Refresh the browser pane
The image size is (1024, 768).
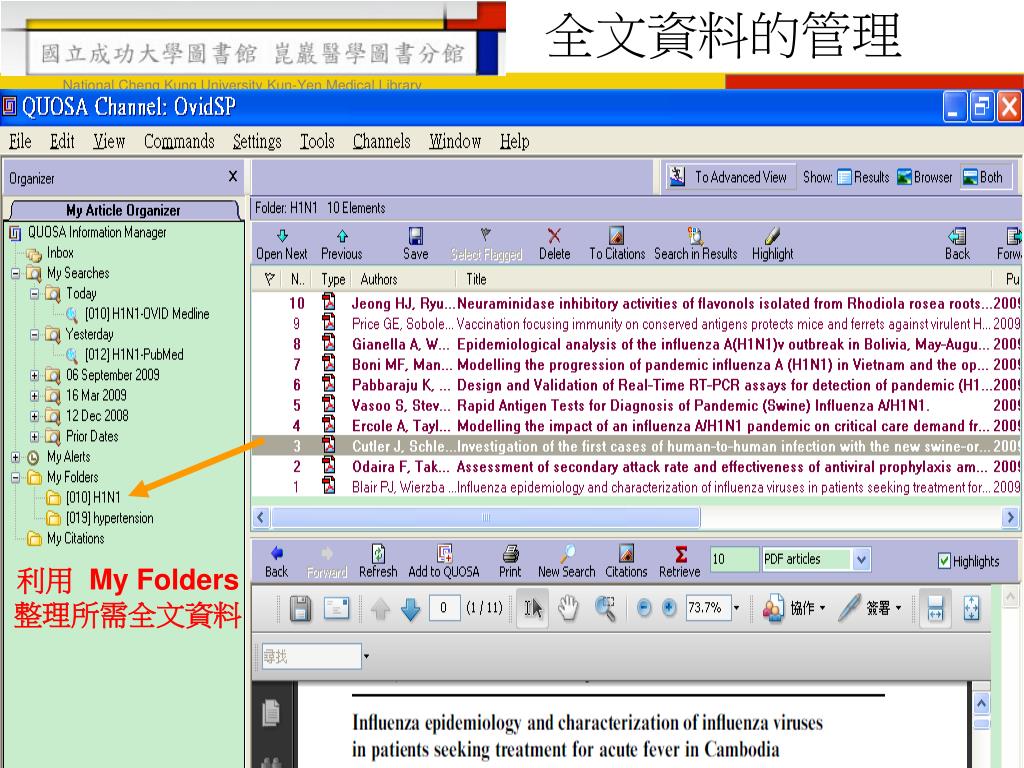click(378, 553)
